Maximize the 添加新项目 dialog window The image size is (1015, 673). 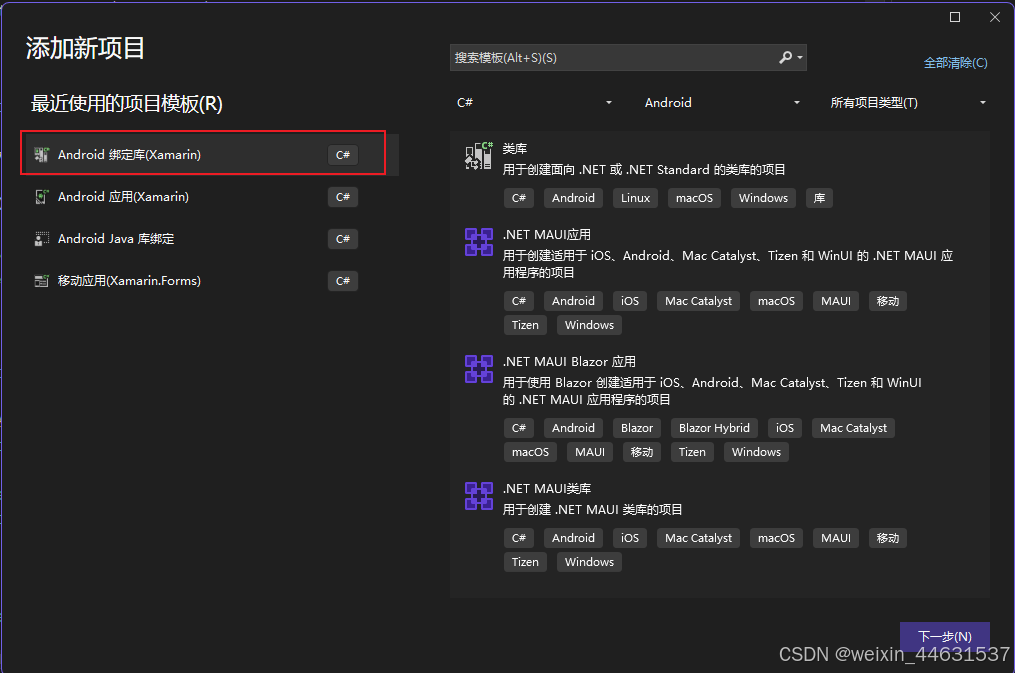(955, 17)
